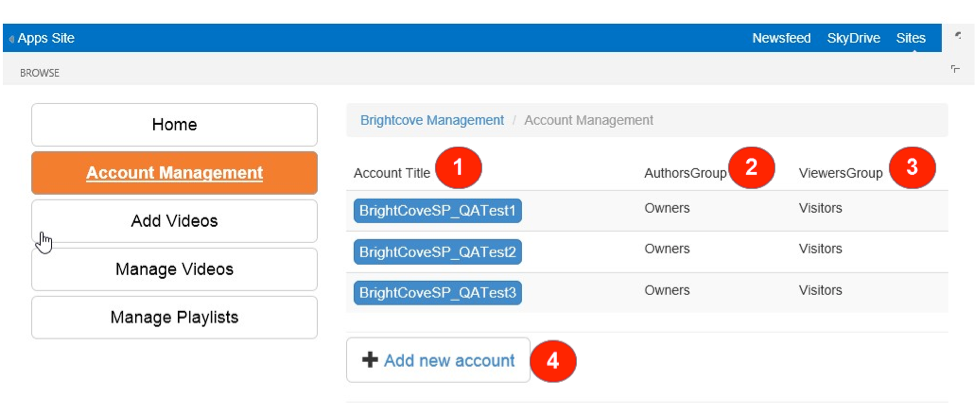975x410 pixels.
Task: Select the orange Account Management sidebar button
Action: (174, 173)
